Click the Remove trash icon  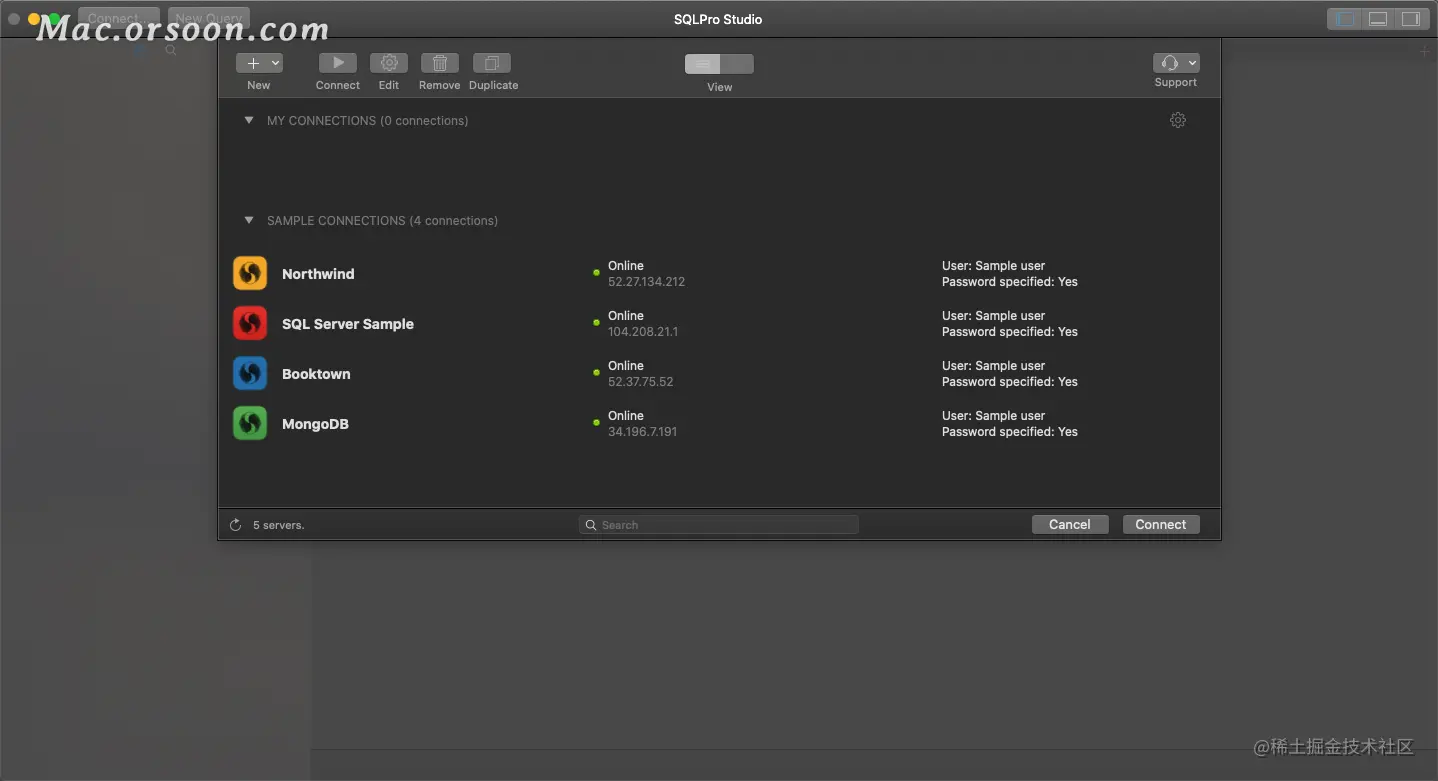tap(440, 63)
